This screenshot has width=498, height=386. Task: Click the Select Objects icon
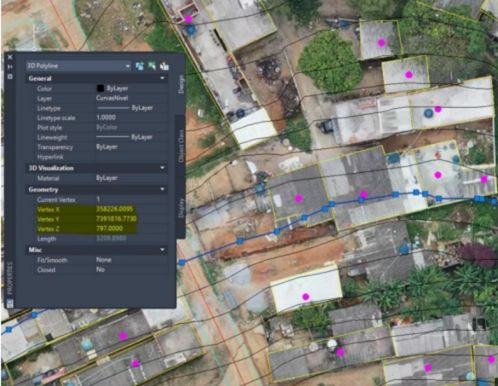(152, 66)
